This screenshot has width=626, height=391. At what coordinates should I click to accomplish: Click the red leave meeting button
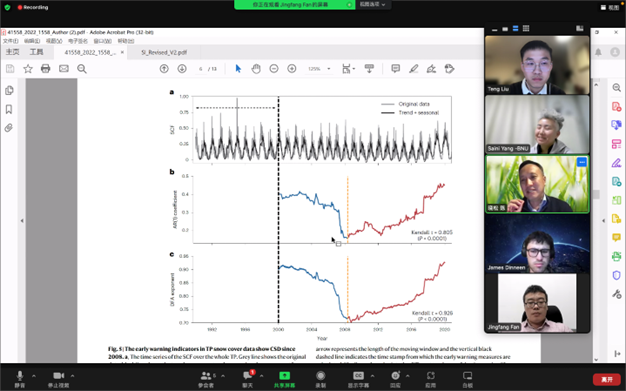pyautogui.click(x=607, y=379)
